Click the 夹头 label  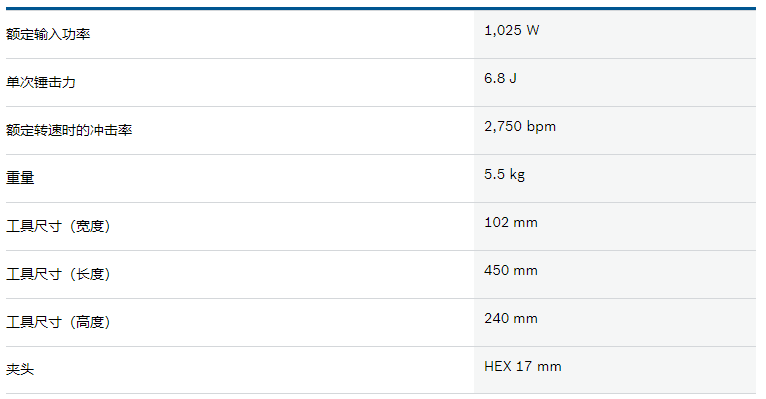coord(20,369)
